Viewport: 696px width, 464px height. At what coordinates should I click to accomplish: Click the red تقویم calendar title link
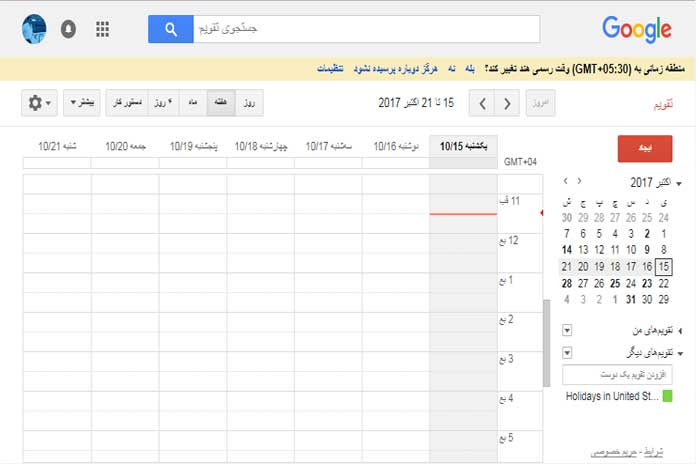(663, 104)
